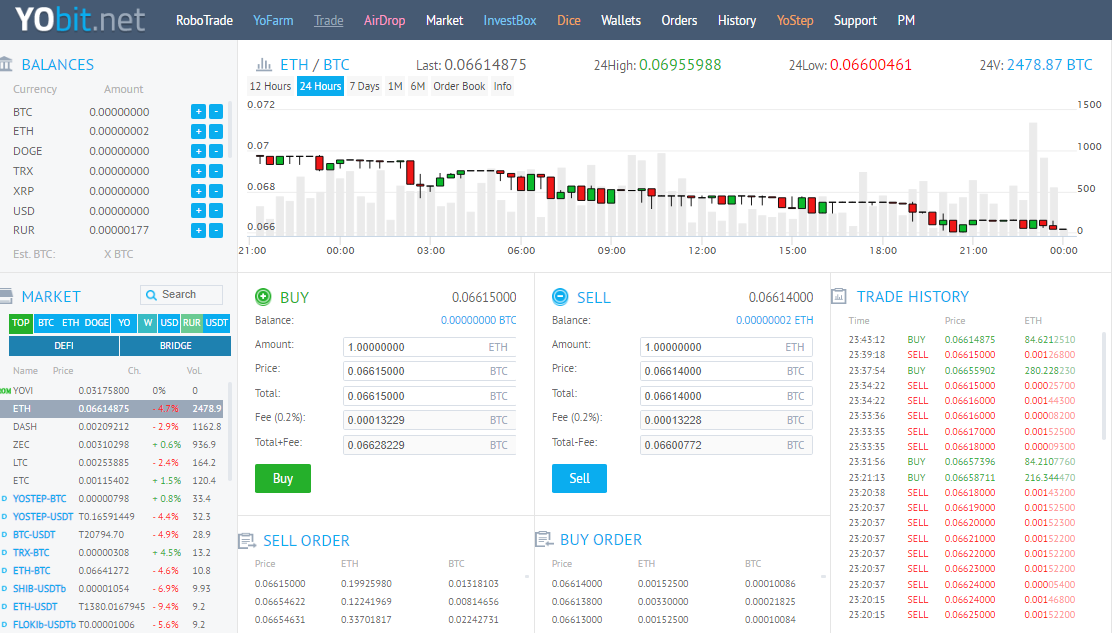Screen dimensions: 1112x633
Task: Click the green Buy button
Action: point(283,478)
